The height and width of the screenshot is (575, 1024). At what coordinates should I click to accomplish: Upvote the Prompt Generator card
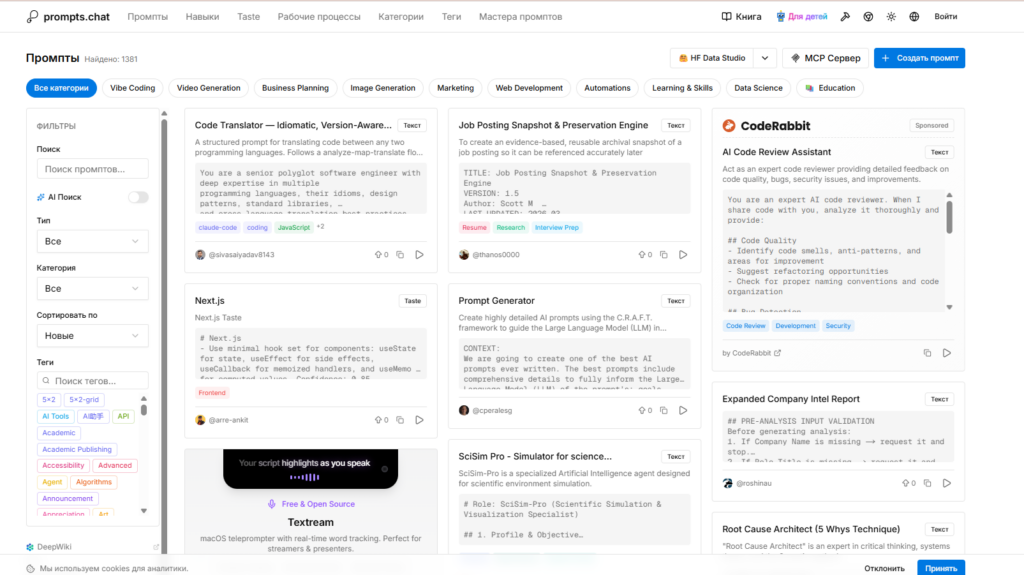(x=645, y=410)
